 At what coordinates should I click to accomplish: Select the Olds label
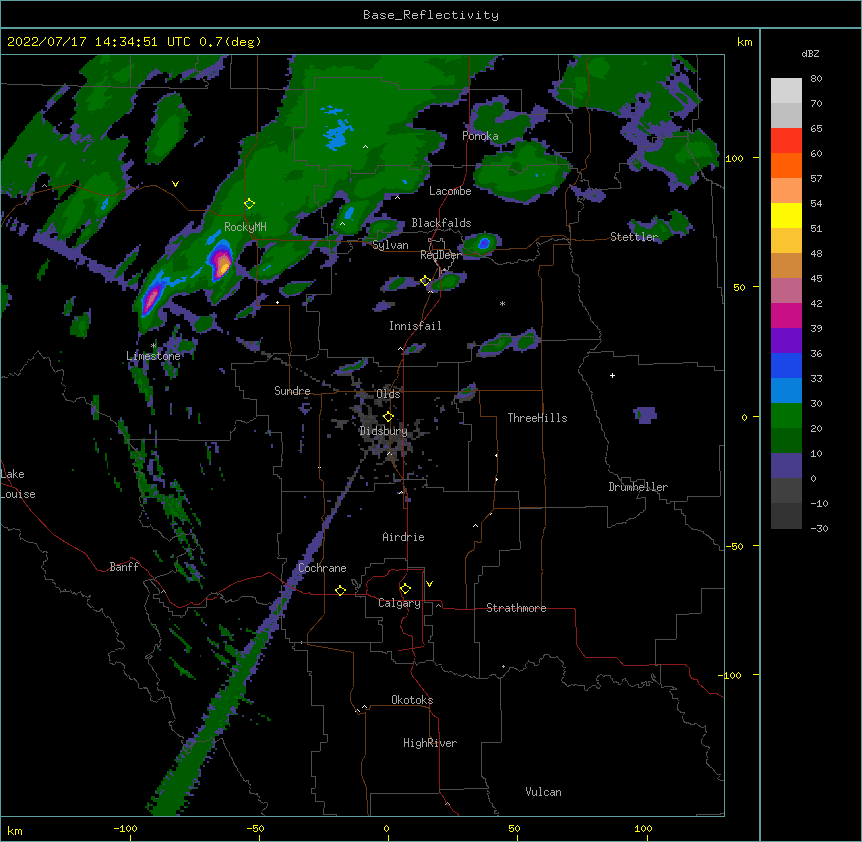pyautogui.click(x=388, y=394)
